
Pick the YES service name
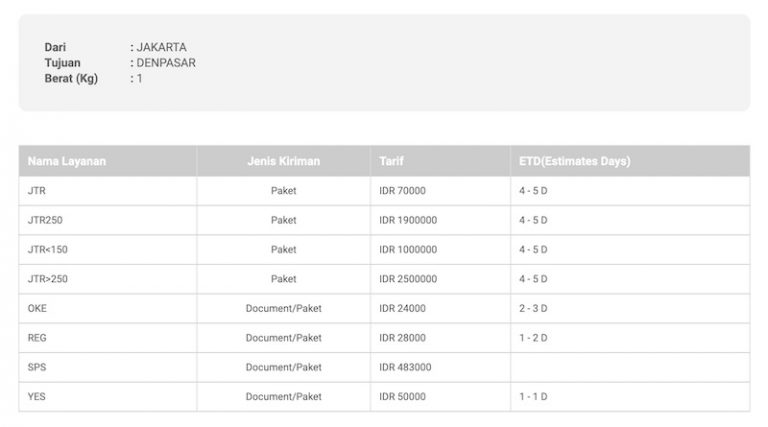[x=37, y=396]
